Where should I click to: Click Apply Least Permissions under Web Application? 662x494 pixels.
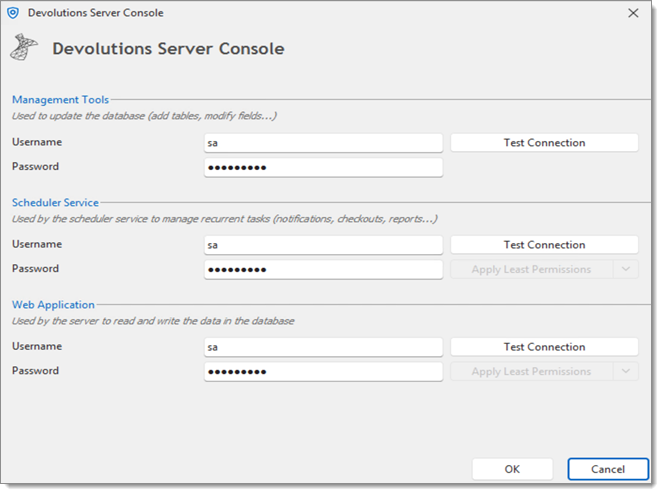pyautogui.click(x=532, y=372)
